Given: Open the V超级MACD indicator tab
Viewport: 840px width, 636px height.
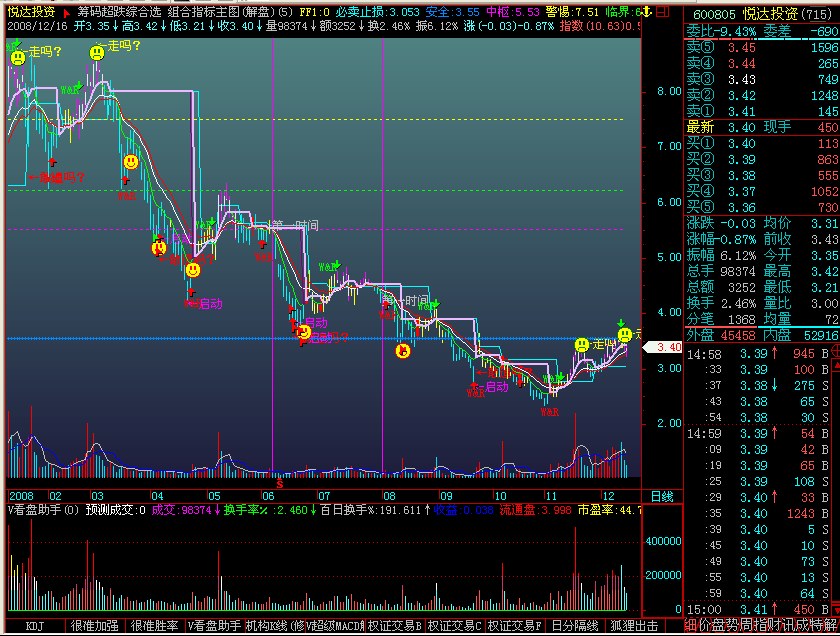Looking at the screenshot, I should coord(335,626).
